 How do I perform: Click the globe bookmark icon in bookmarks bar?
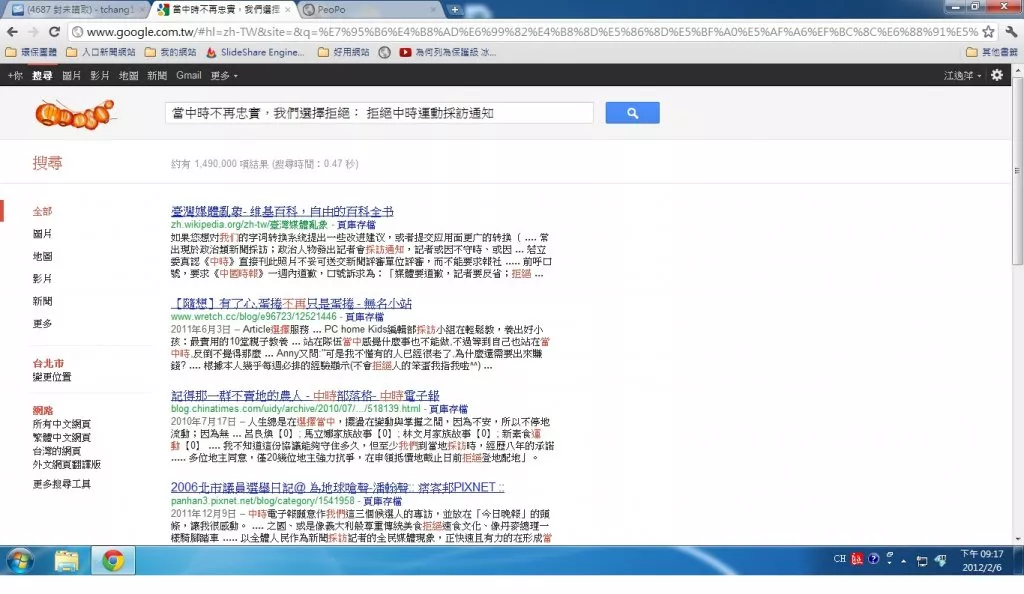tap(385, 52)
